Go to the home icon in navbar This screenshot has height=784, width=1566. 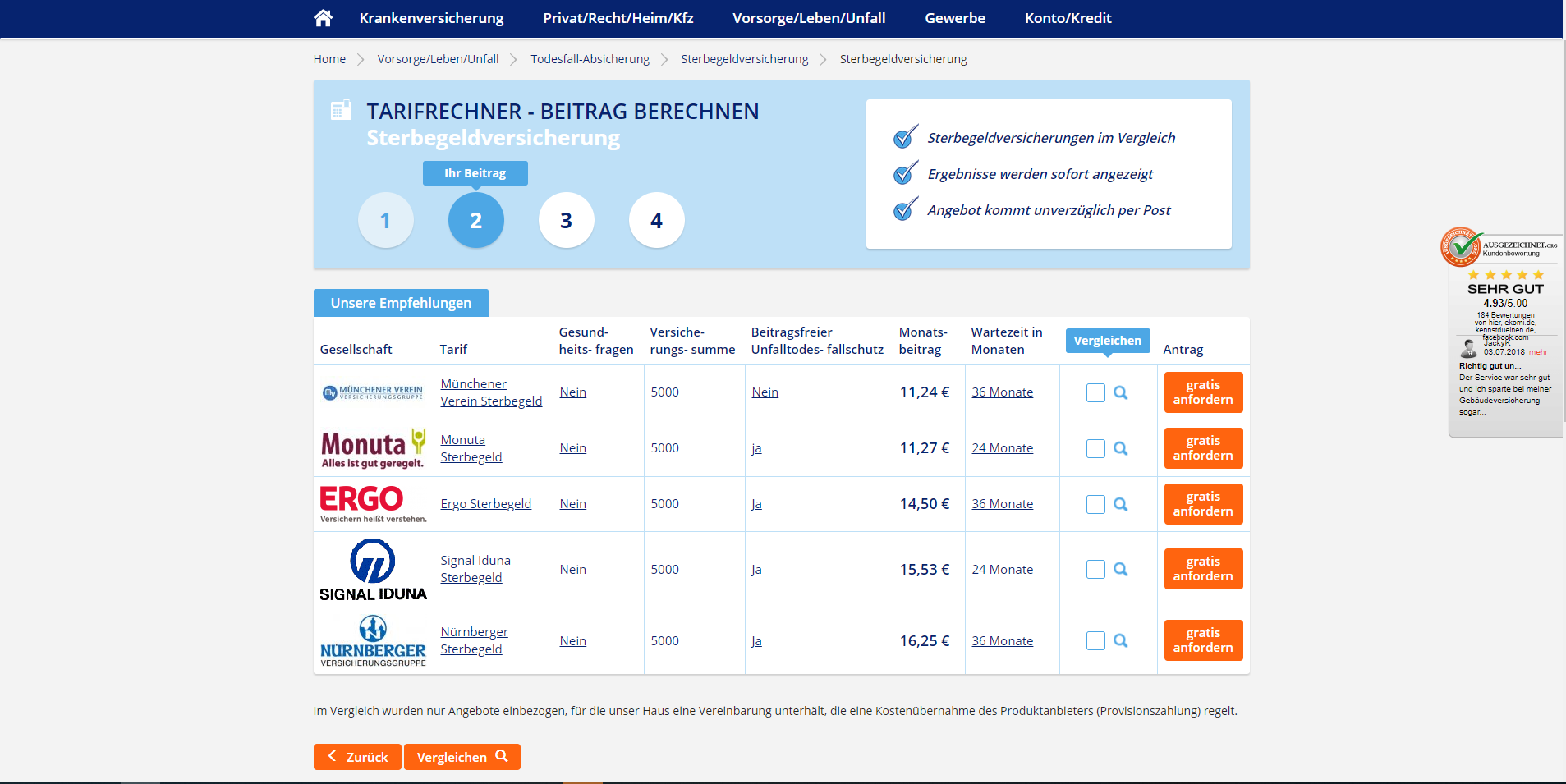coord(323,18)
